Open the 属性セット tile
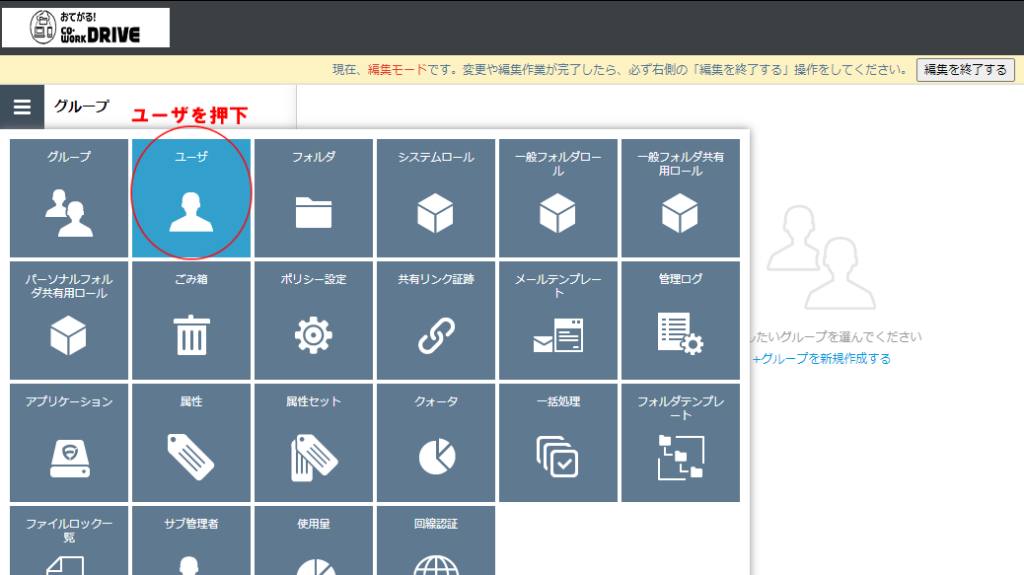 point(313,442)
